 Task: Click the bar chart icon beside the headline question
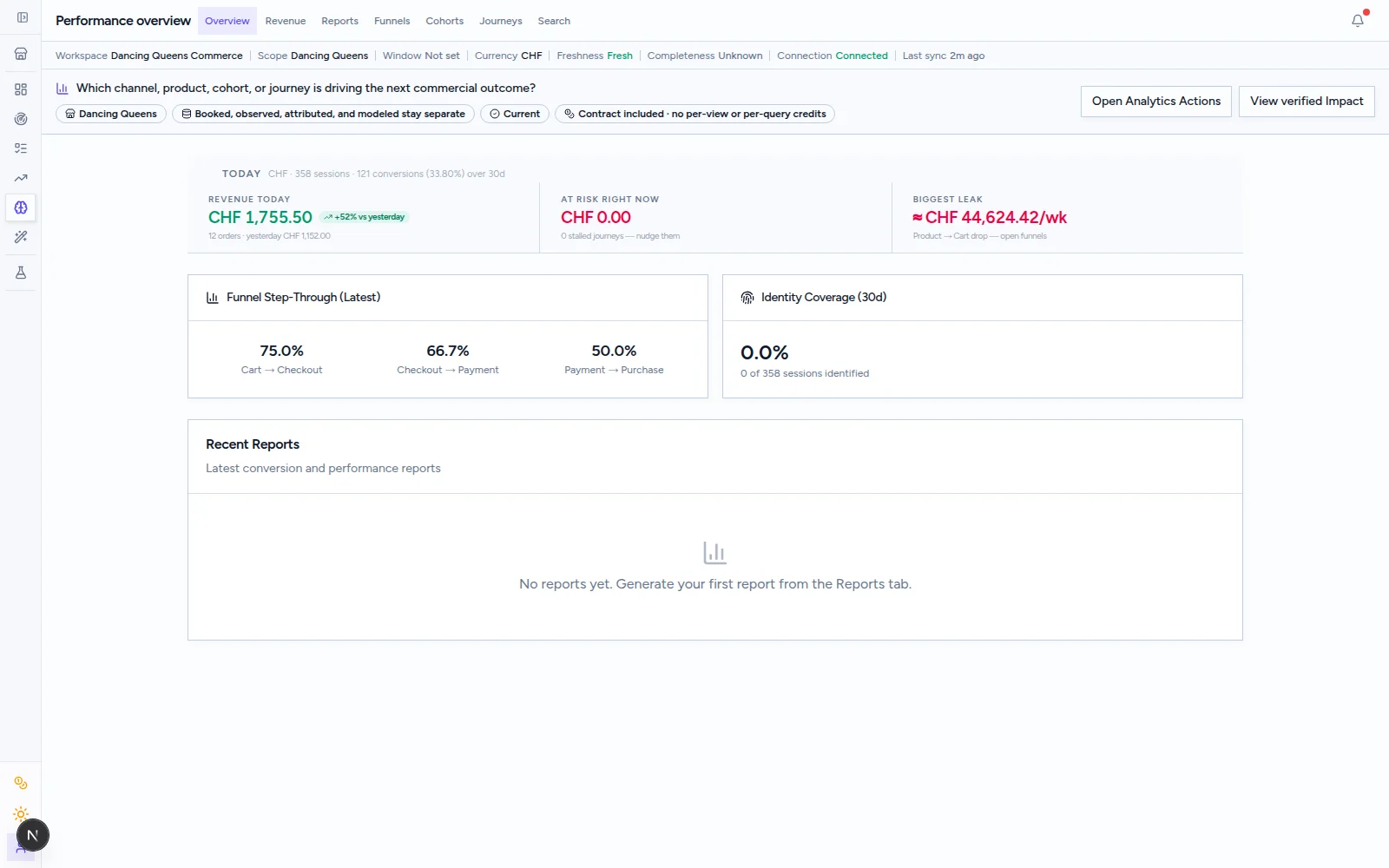63,89
